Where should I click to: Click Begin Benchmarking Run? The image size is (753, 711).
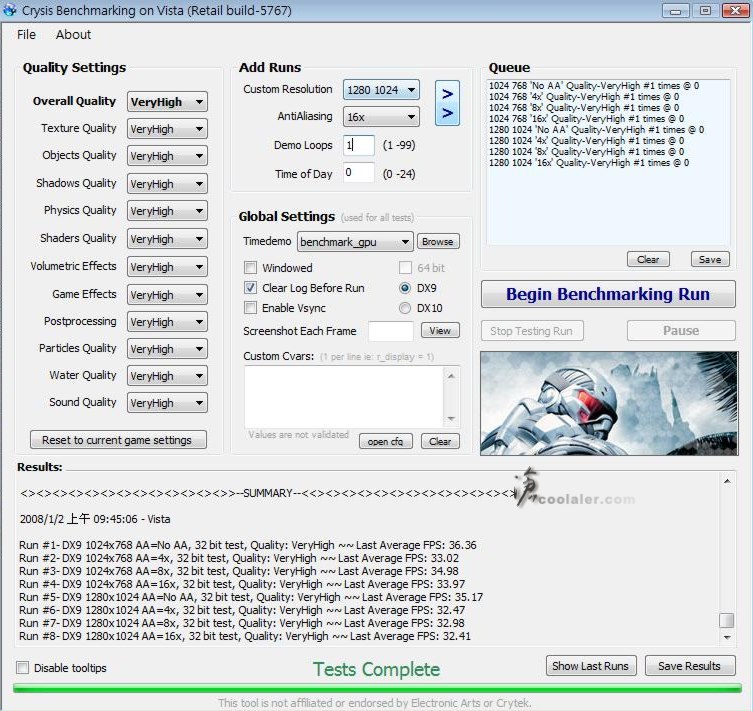point(608,294)
